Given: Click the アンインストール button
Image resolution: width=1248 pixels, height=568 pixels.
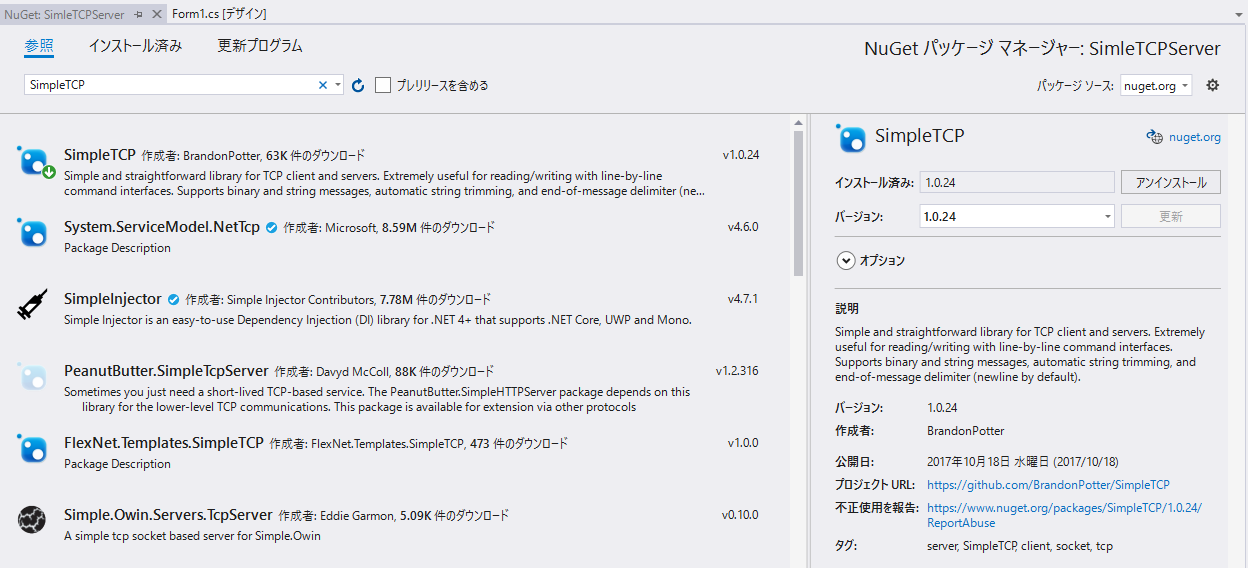Looking at the screenshot, I should pos(1171,182).
